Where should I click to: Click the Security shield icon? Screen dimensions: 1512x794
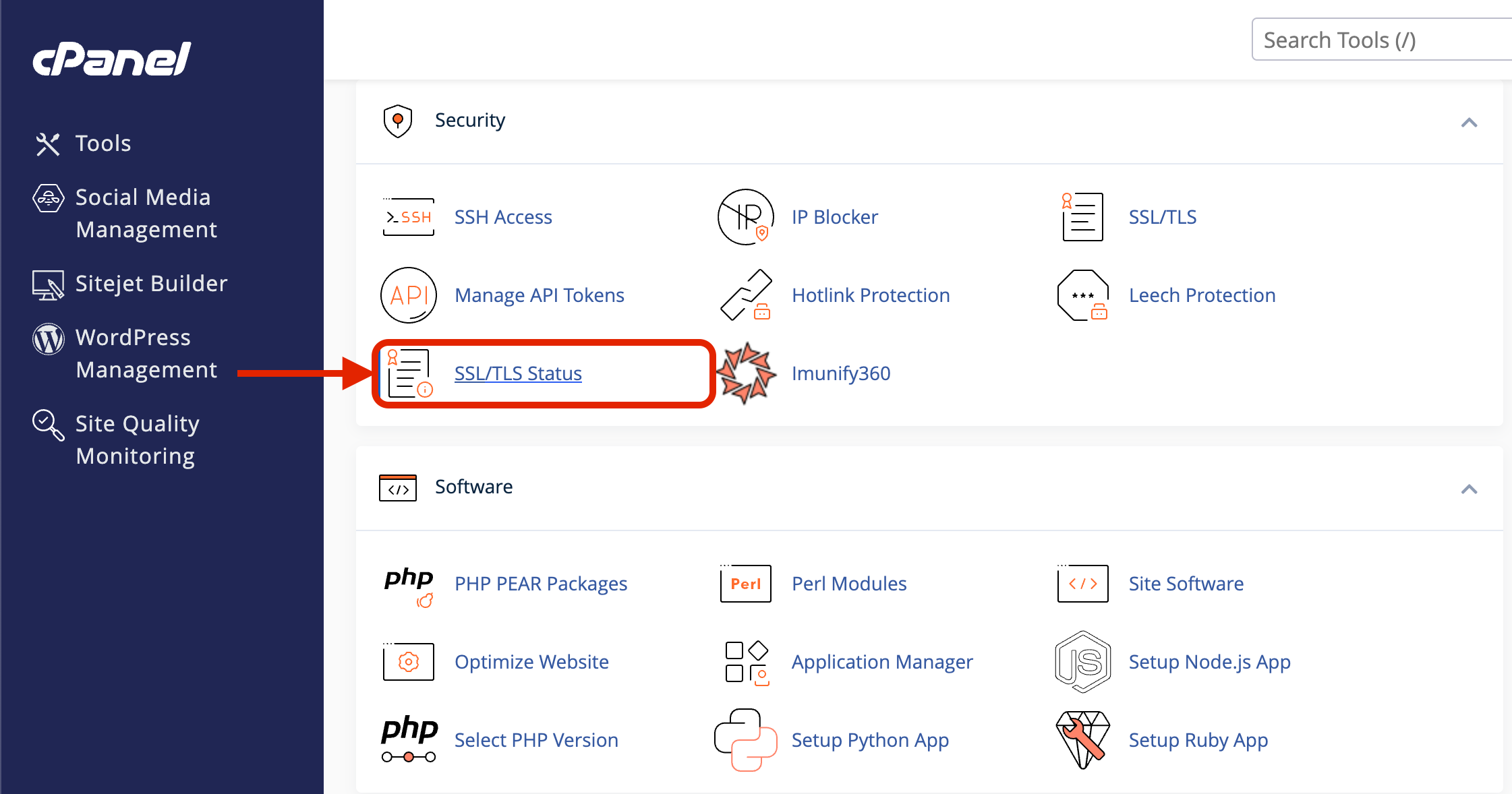(398, 121)
